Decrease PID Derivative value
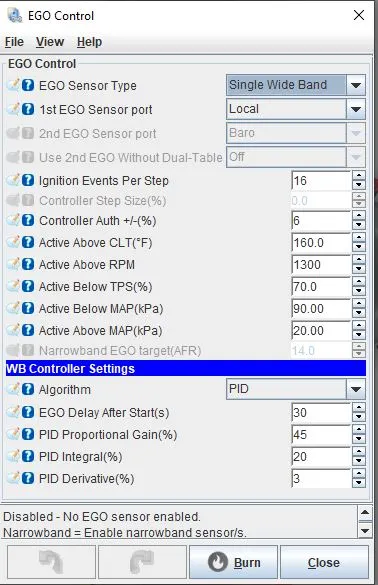 point(359,483)
